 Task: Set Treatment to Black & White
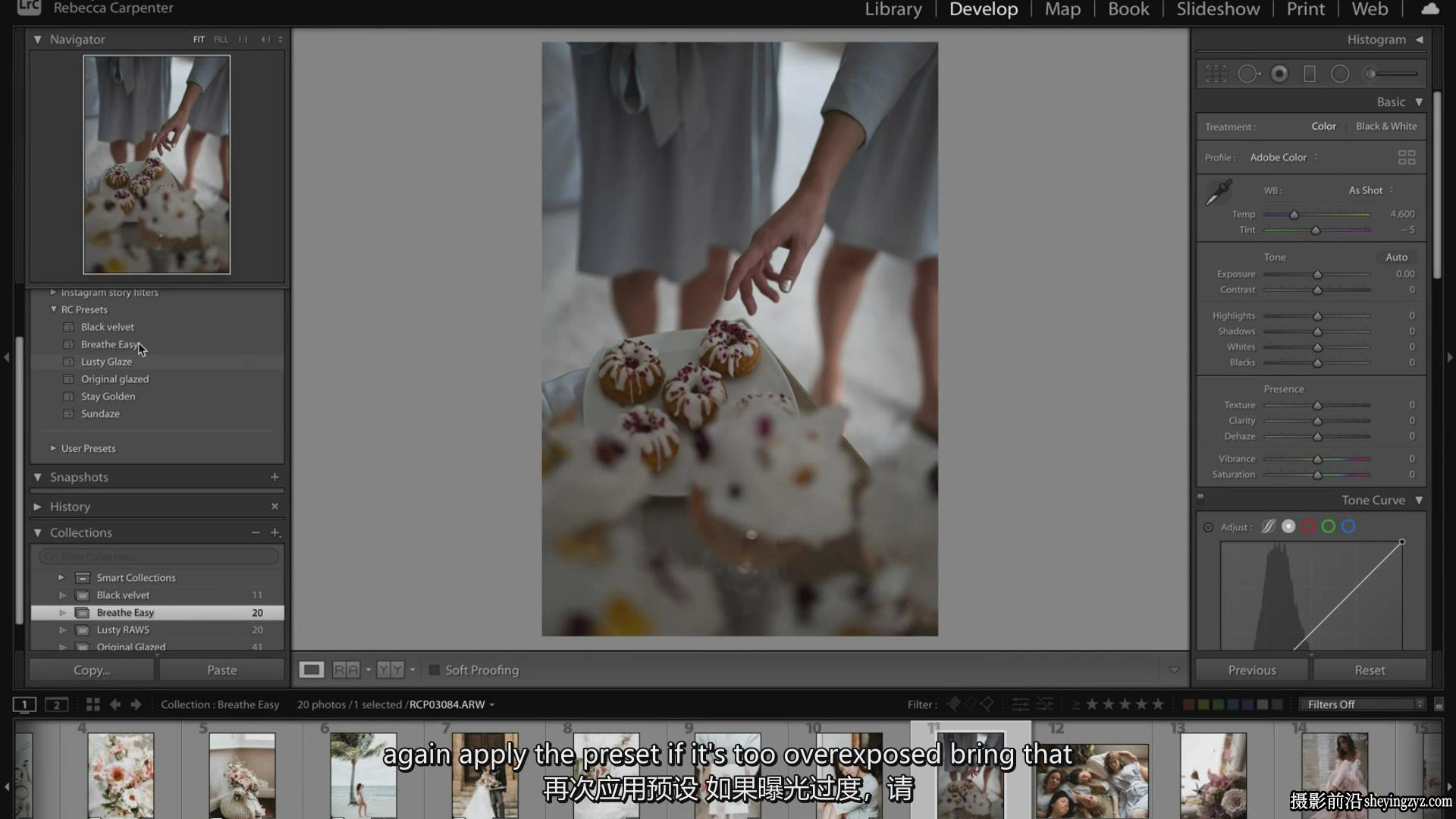pyautogui.click(x=1386, y=126)
